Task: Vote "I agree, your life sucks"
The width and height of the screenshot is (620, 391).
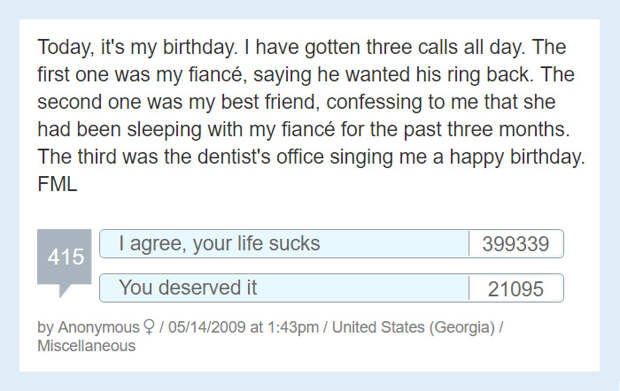Action: coord(284,244)
